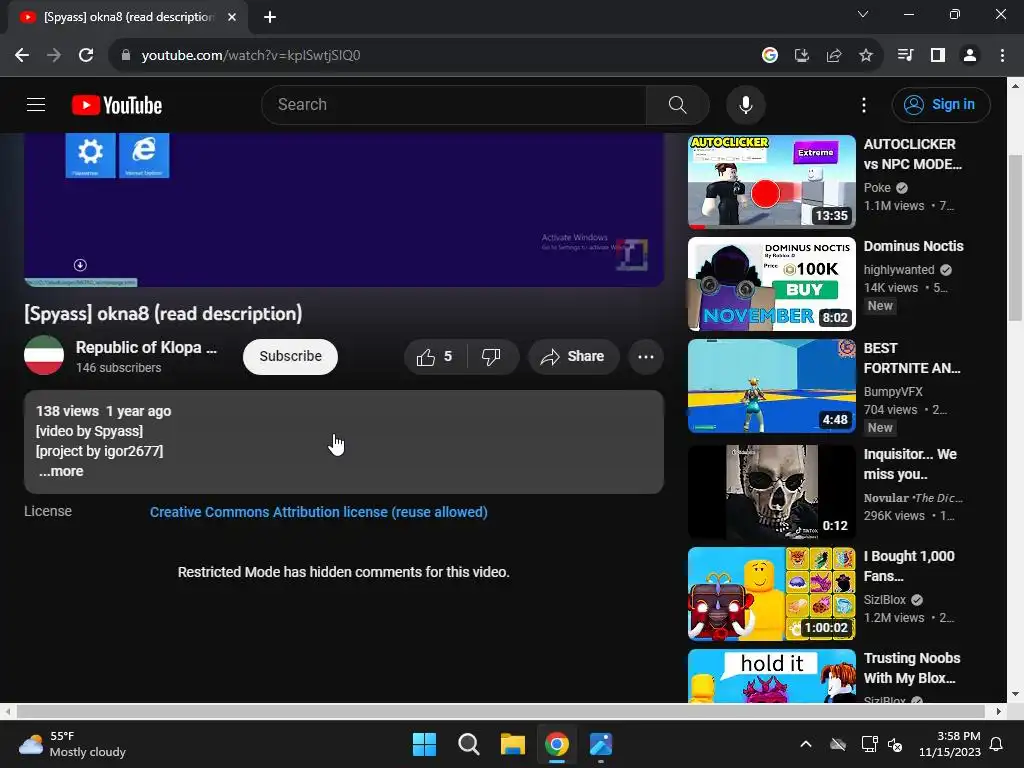The height and width of the screenshot is (768, 1024).
Task: Open the notification bell
Action: tap(997, 744)
